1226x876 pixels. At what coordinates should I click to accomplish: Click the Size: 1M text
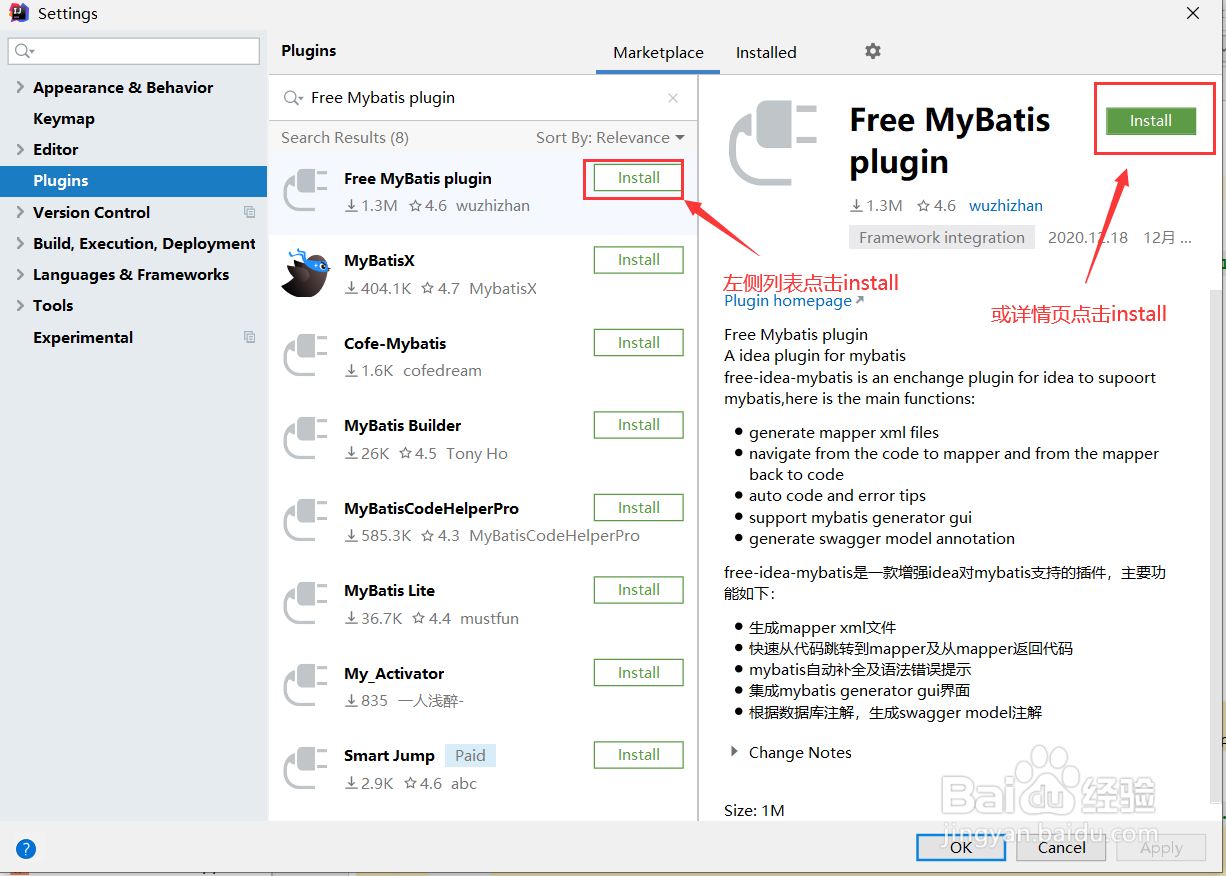coord(754,811)
